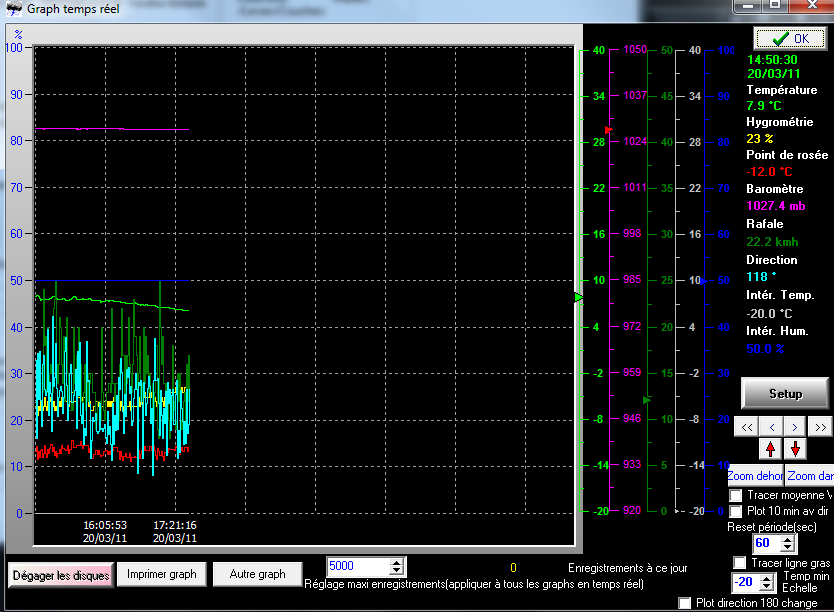Print the graph with Imprimer graph
The width and height of the screenshot is (834, 612).
[162, 574]
